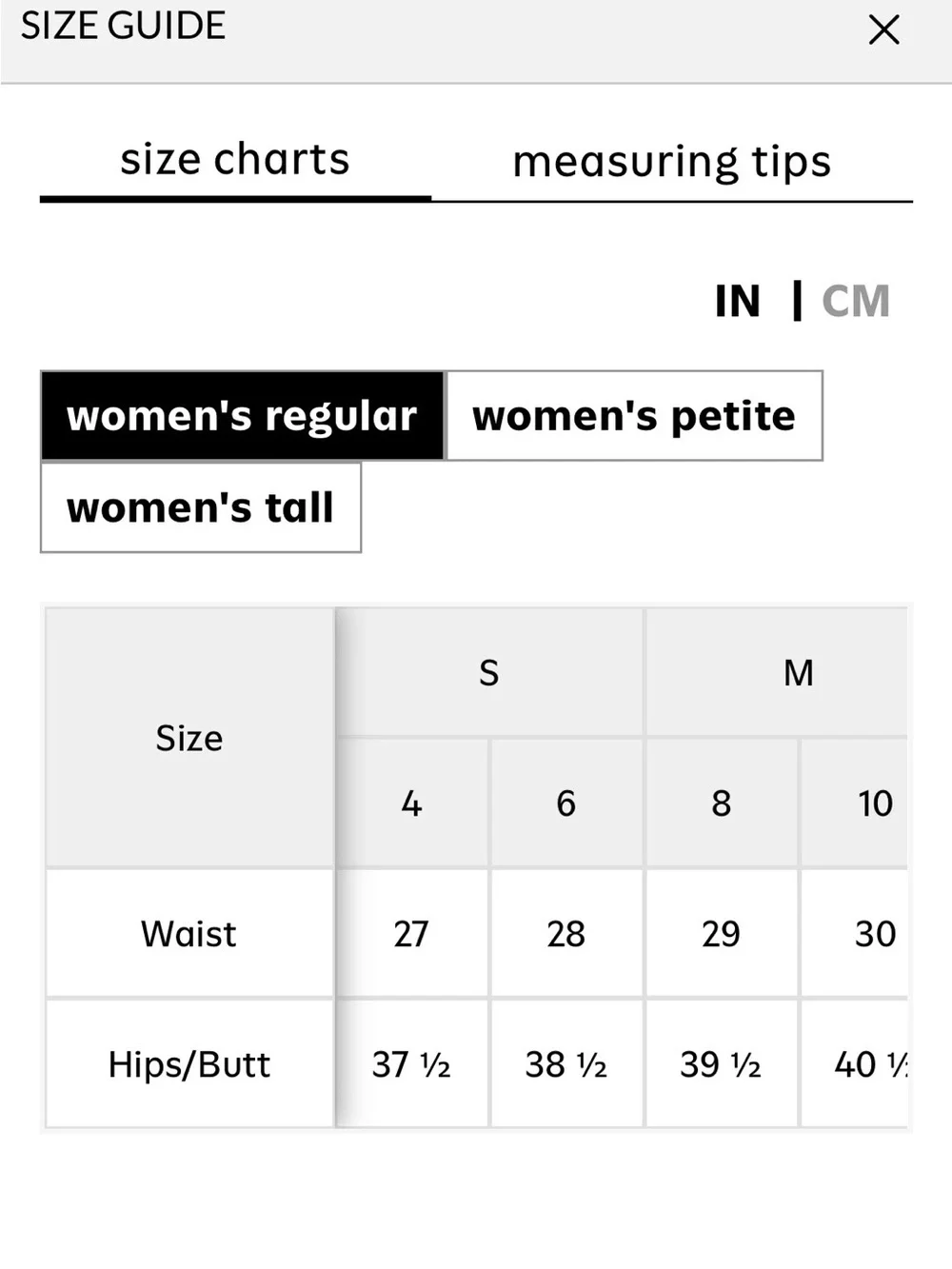Image resolution: width=952 pixels, height=1269 pixels.
Task: Click the Size header cell
Action: coord(189,738)
